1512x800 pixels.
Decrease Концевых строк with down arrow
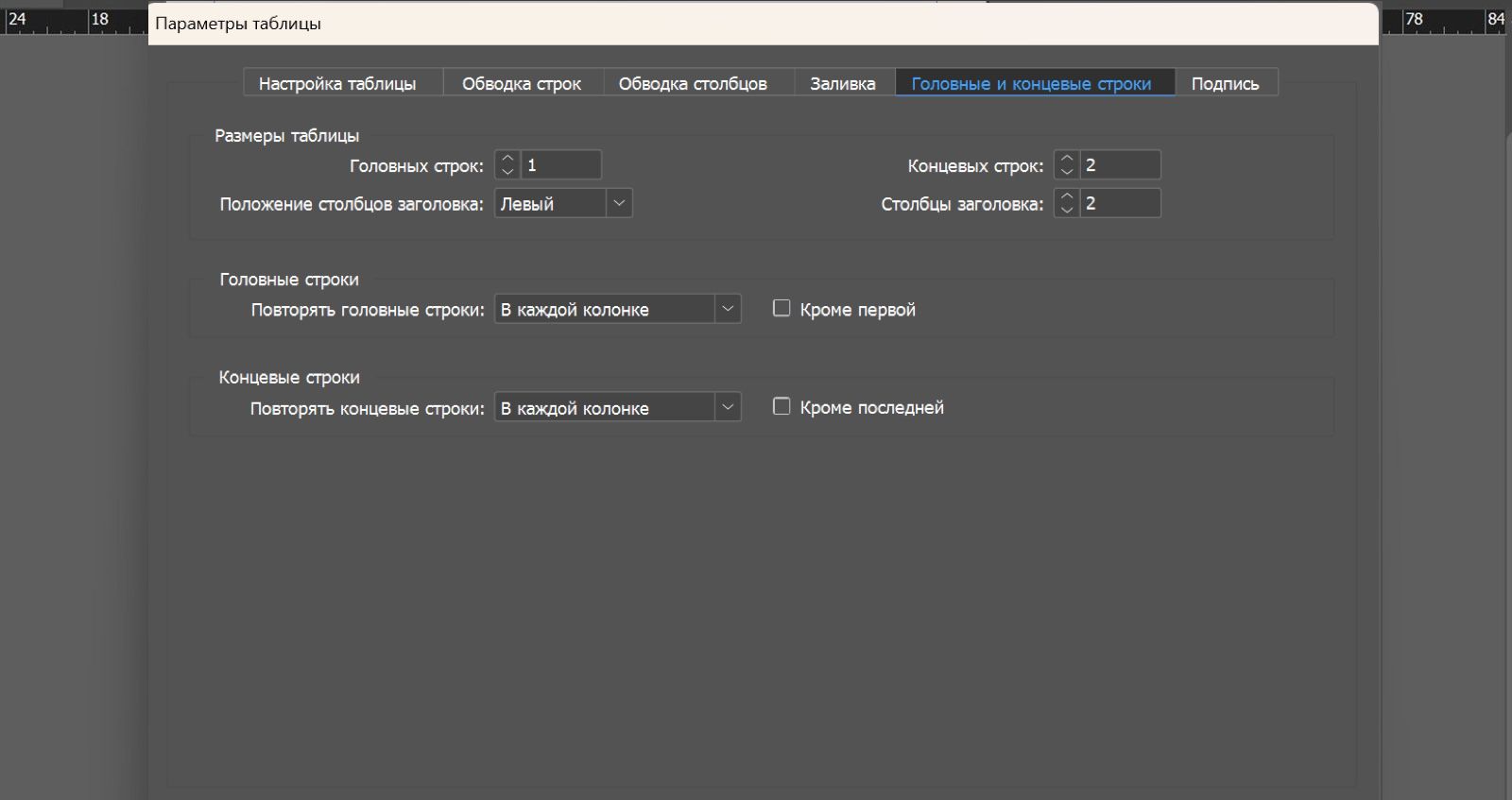click(1067, 172)
